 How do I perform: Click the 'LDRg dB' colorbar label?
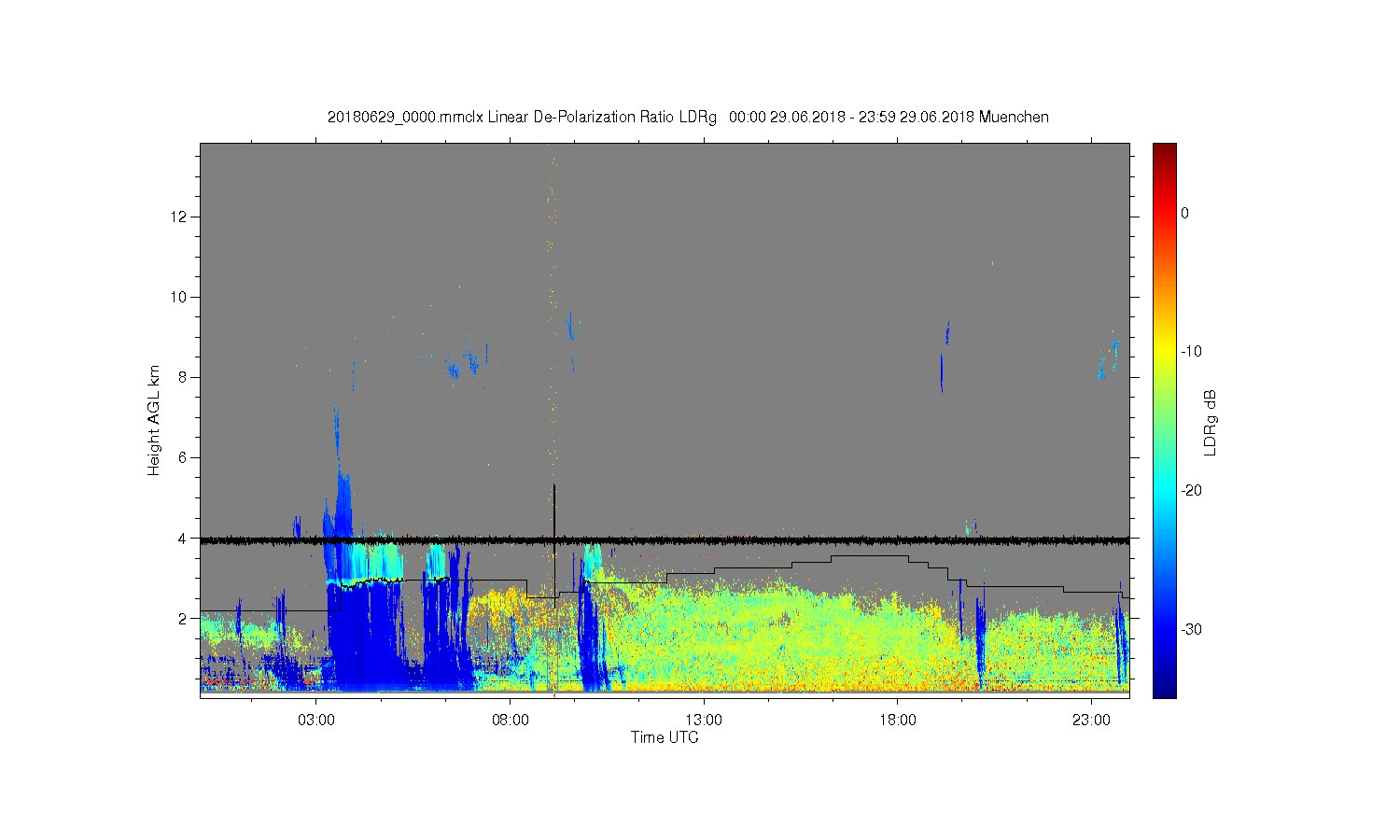pos(1211,423)
